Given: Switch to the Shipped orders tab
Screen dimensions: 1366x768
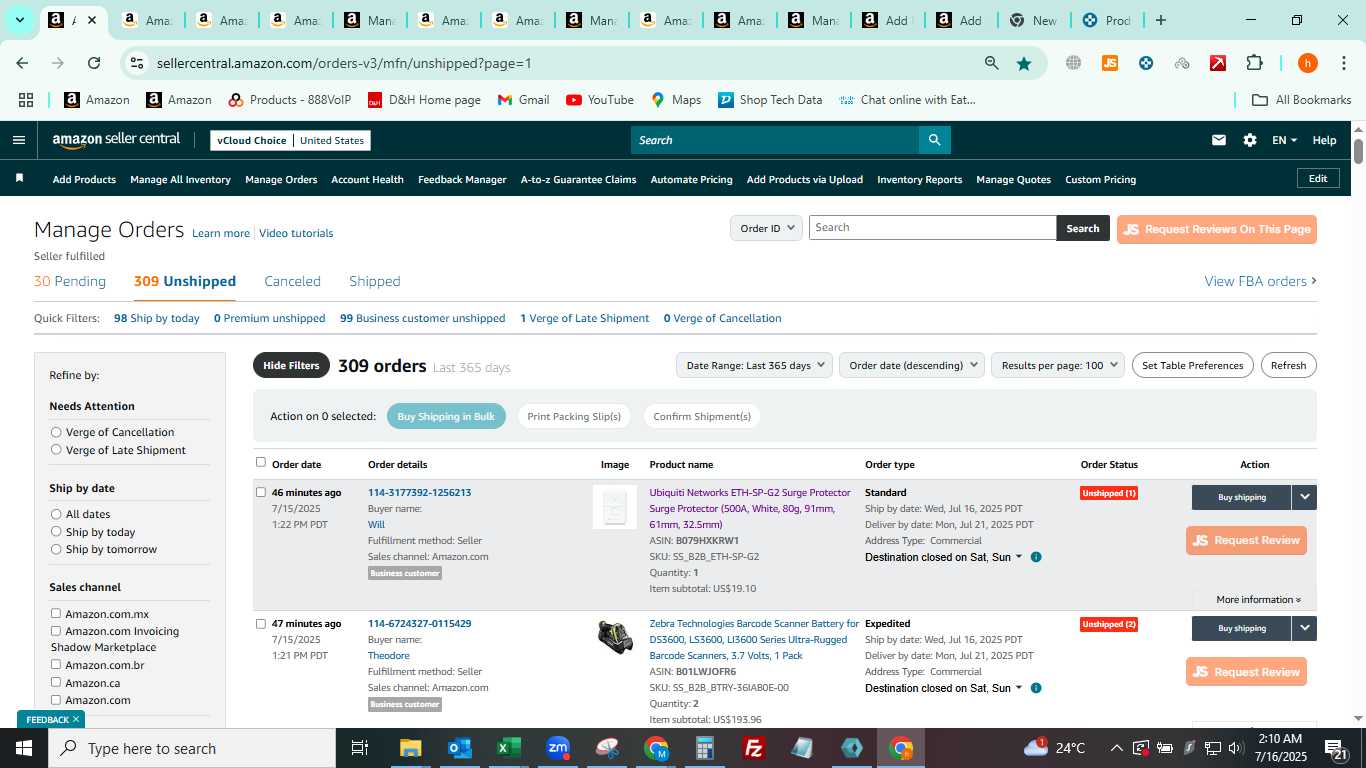Looking at the screenshot, I should click(375, 281).
